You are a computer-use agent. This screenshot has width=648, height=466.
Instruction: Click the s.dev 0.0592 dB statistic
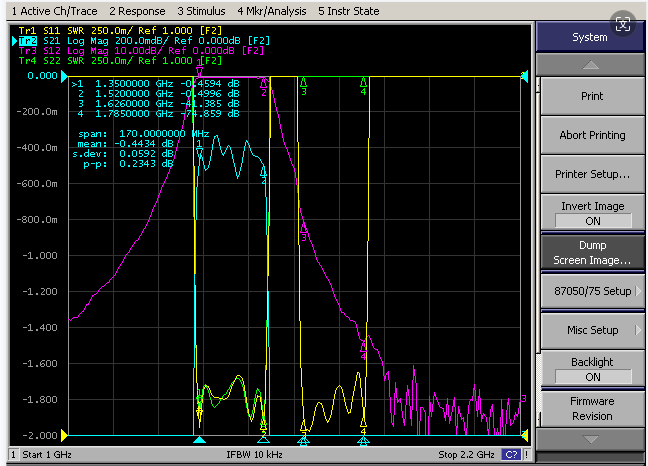tap(123, 154)
